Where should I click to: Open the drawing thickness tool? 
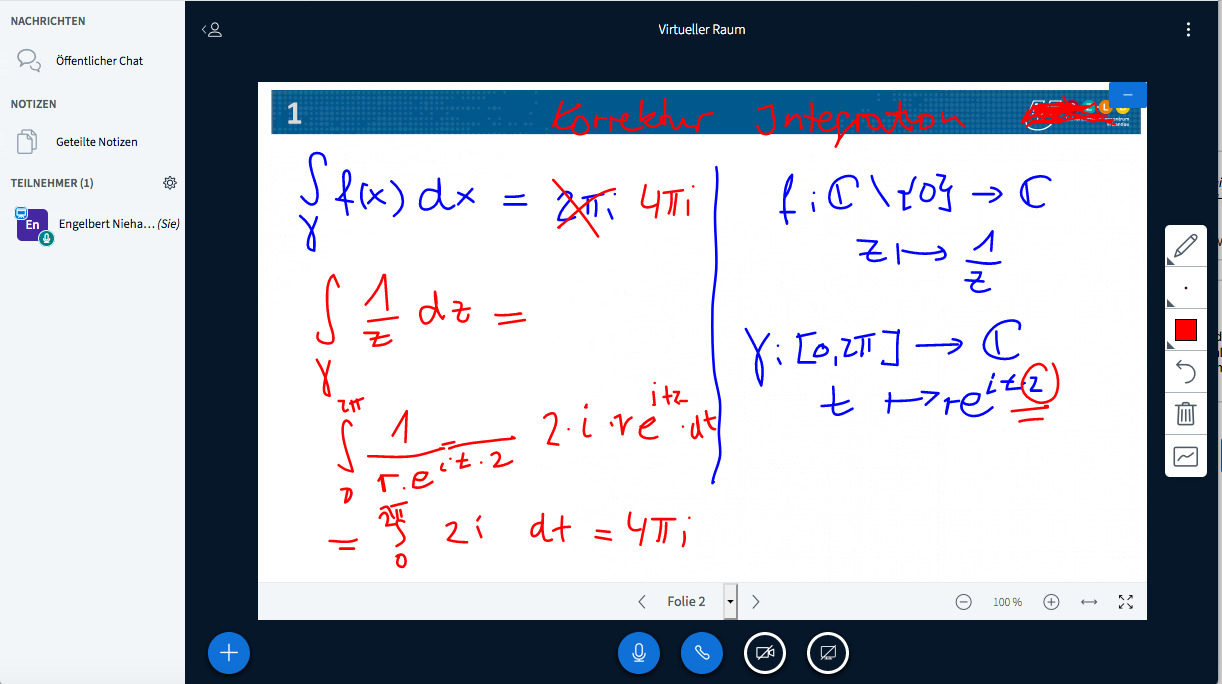1185,287
